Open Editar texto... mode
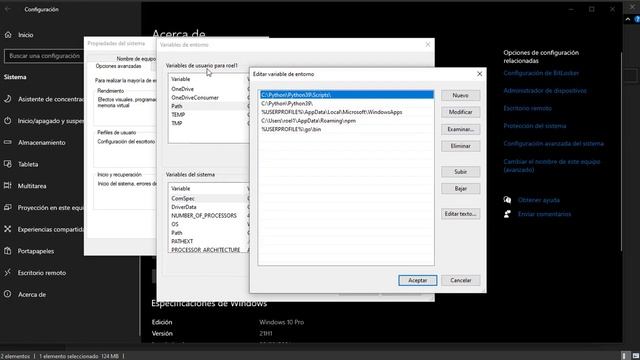The image size is (640, 360). click(x=460, y=214)
